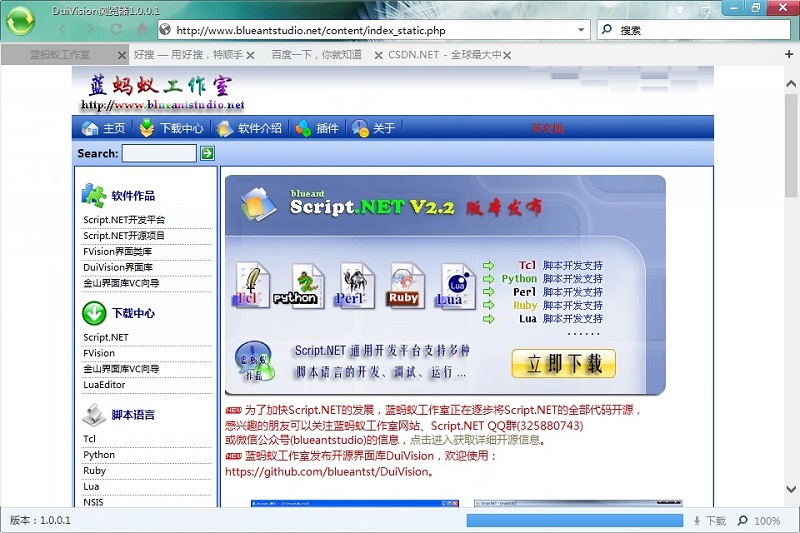The height and width of the screenshot is (533, 800).
Task: Focus the URL address field
Action: coord(375,30)
